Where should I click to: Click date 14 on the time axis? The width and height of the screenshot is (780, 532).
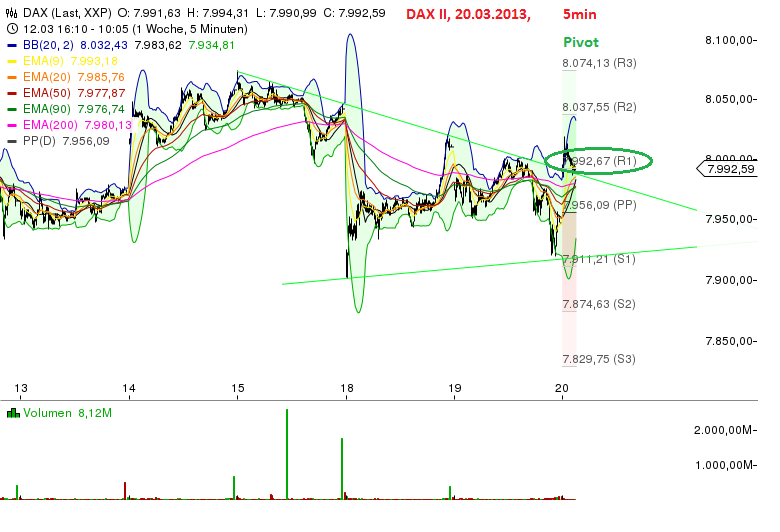pos(129,388)
